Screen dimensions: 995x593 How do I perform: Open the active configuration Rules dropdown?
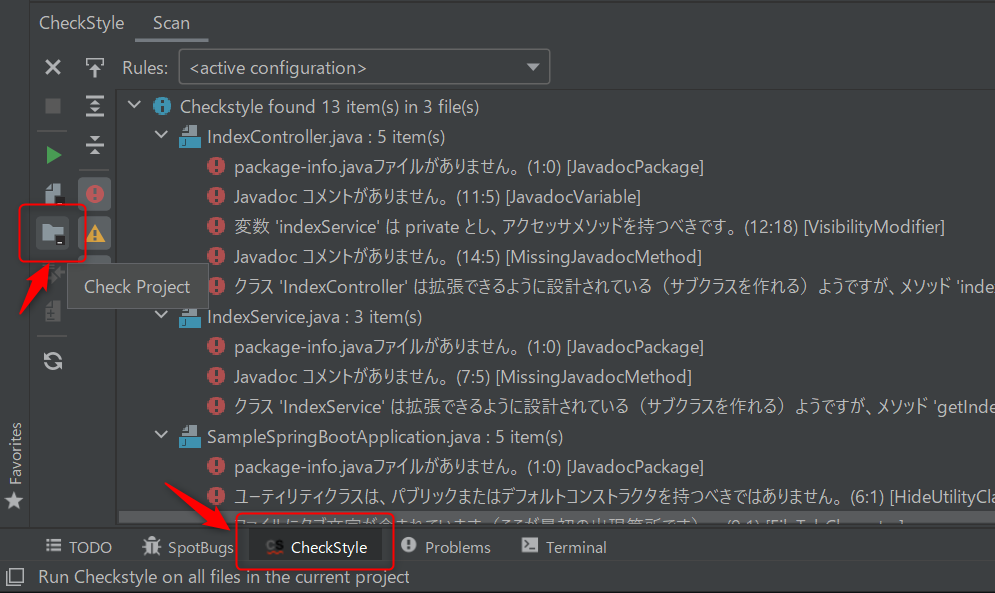pyautogui.click(x=364, y=66)
